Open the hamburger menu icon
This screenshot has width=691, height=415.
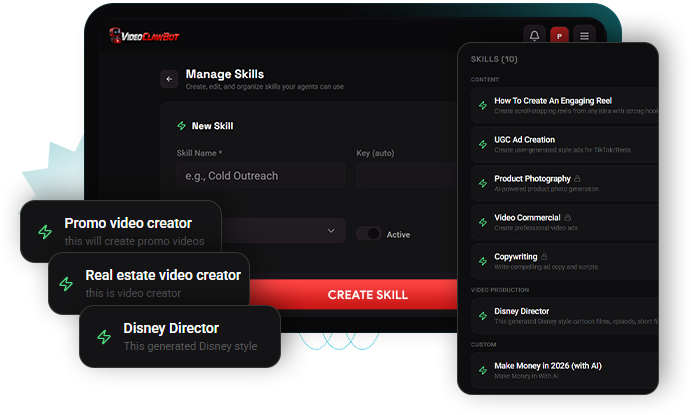(584, 36)
